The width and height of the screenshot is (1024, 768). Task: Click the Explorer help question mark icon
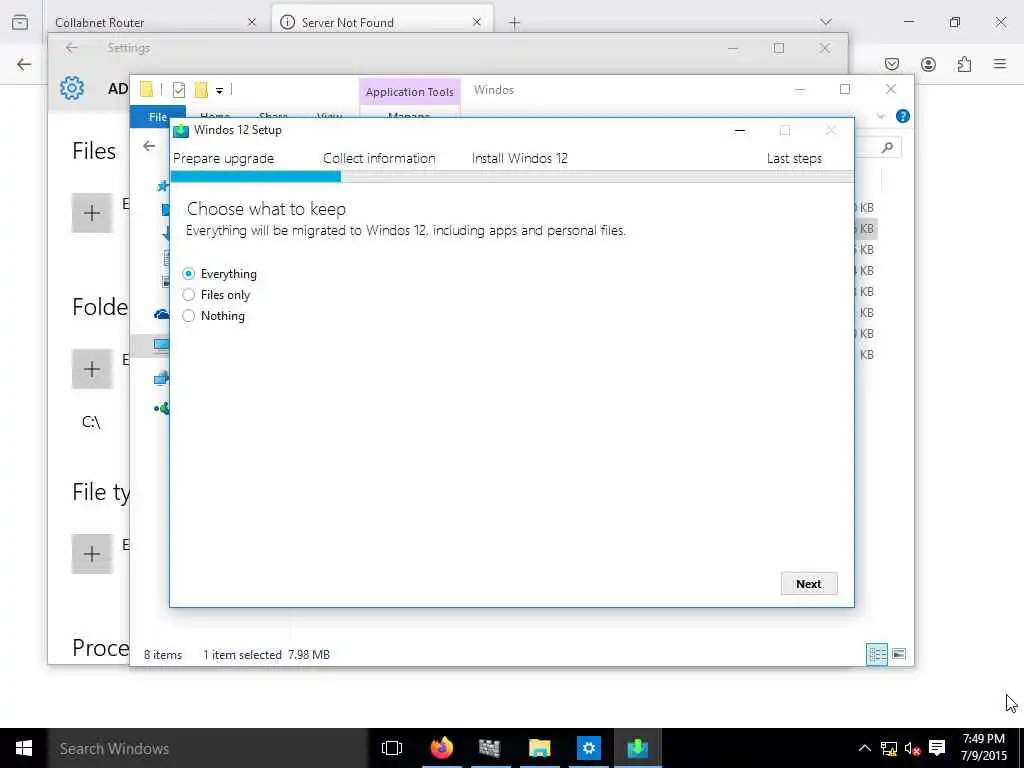pos(903,116)
